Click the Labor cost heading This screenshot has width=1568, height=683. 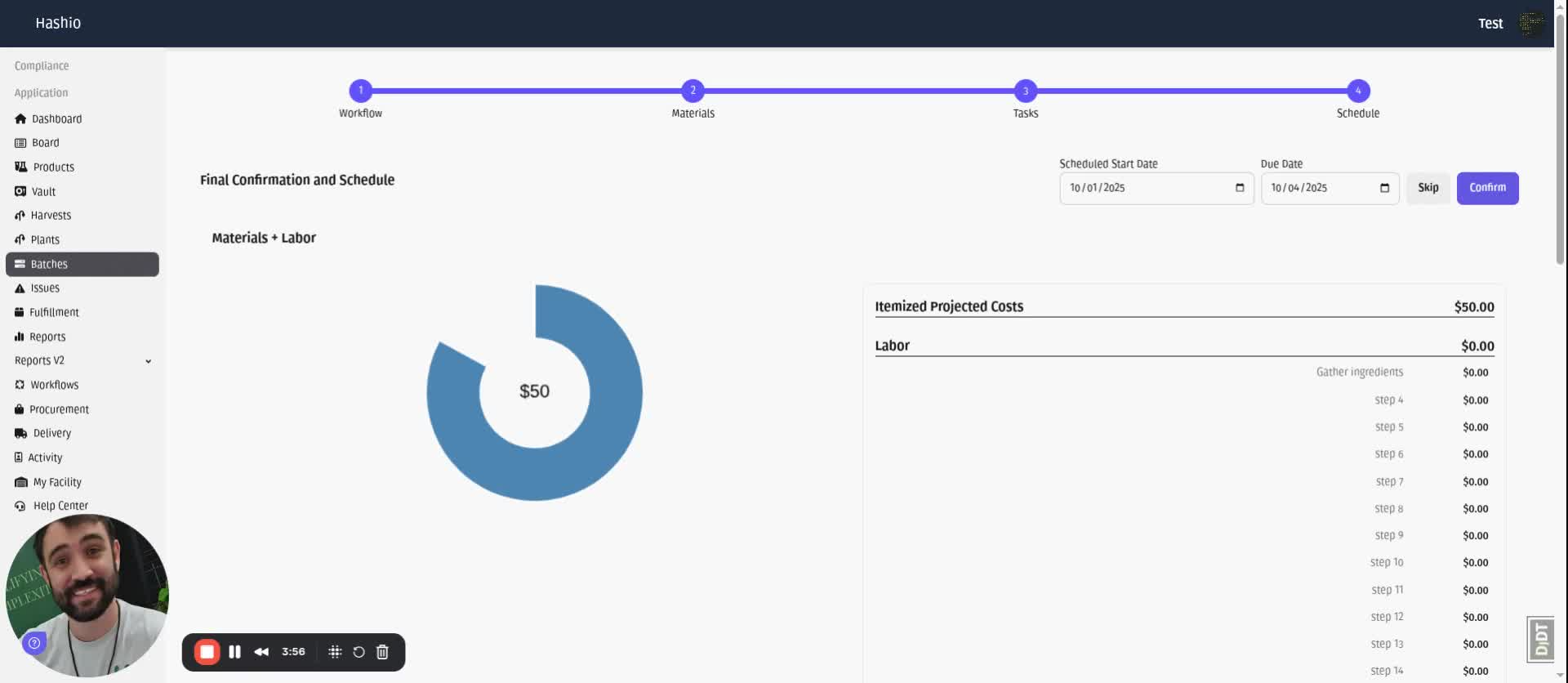coord(892,346)
